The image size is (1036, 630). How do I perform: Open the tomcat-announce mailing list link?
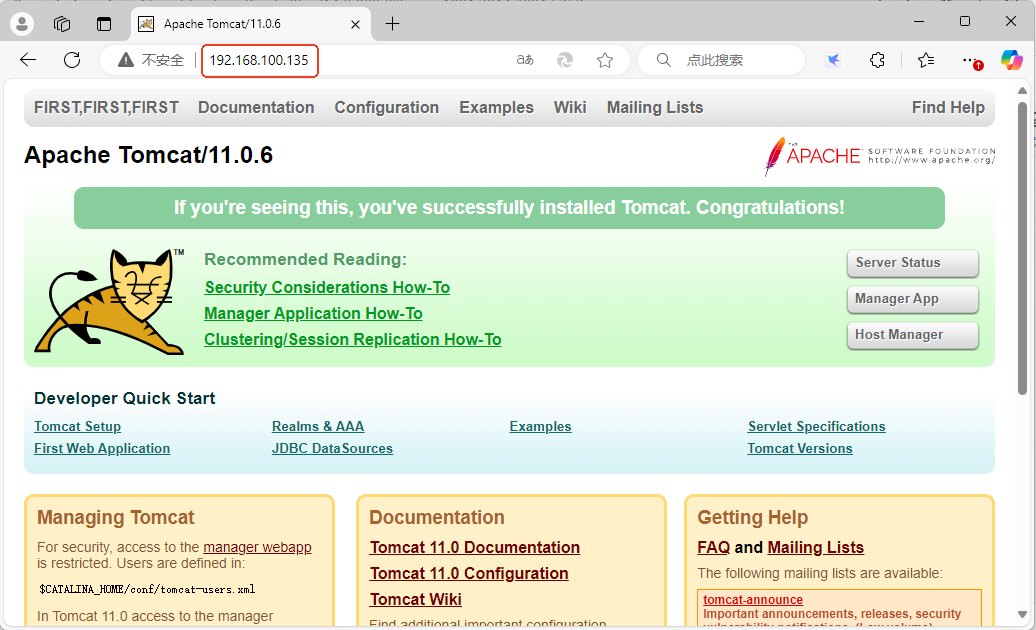tap(753, 600)
